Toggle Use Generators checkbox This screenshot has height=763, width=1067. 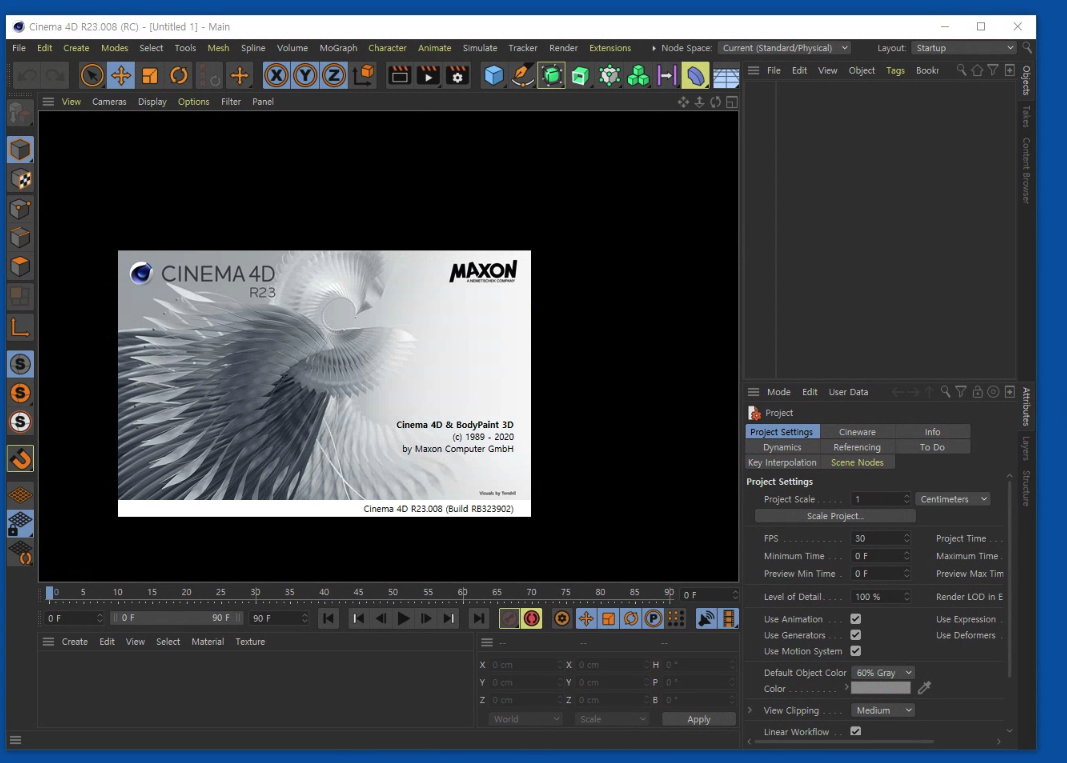[x=855, y=635]
